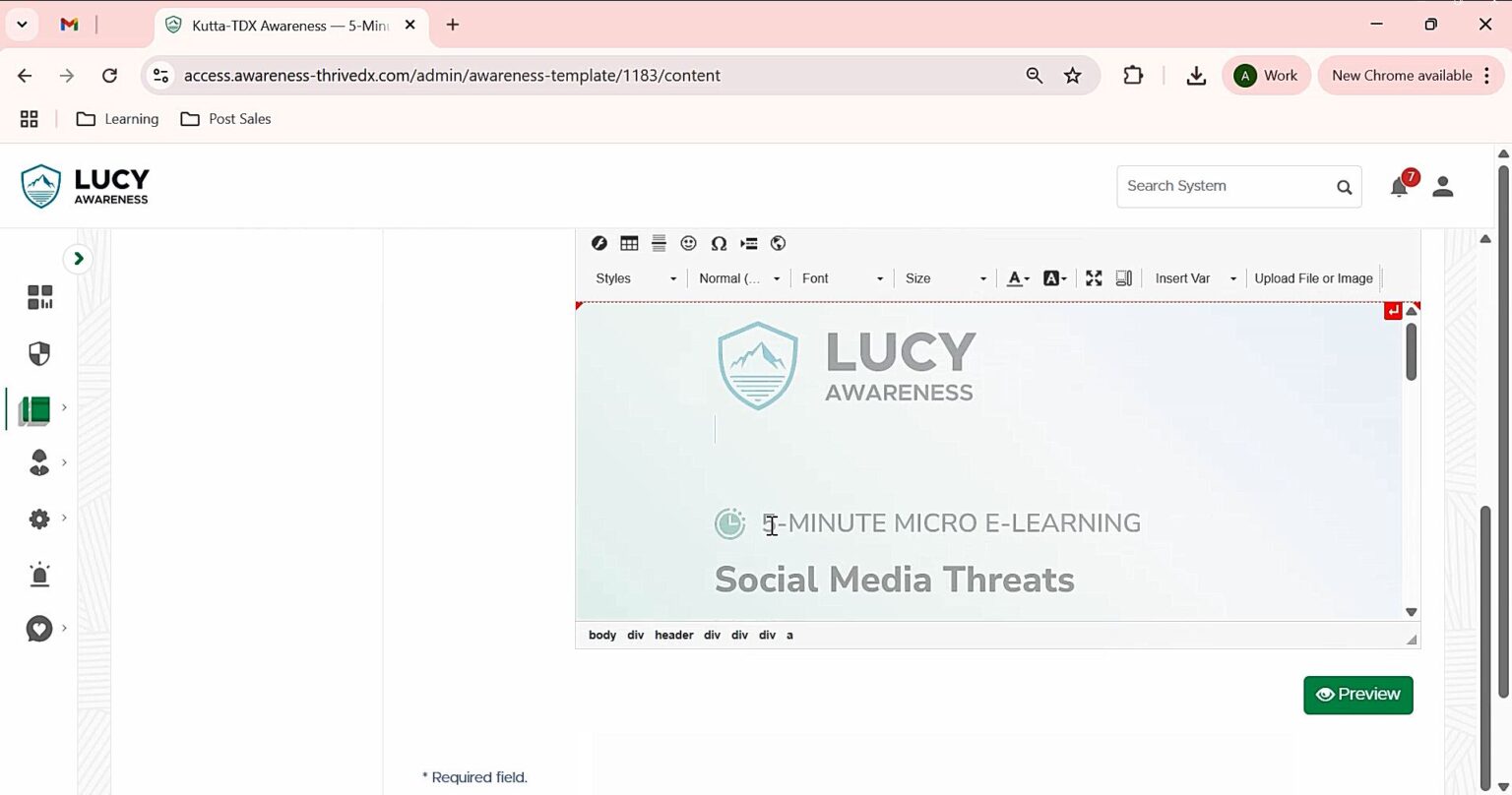Insert a Flash object in the editor
This screenshot has height=795, width=1512.
coord(598,243)
